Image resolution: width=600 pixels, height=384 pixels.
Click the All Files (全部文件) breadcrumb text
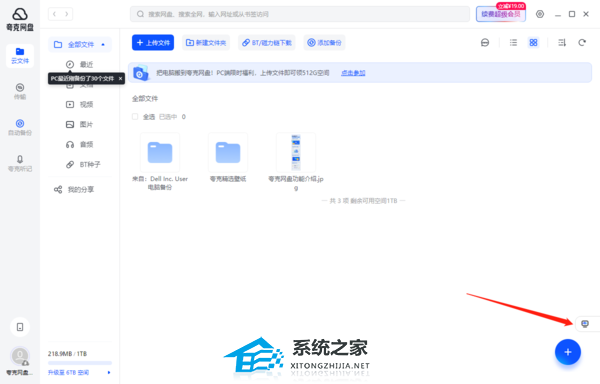tap(145, 99)
